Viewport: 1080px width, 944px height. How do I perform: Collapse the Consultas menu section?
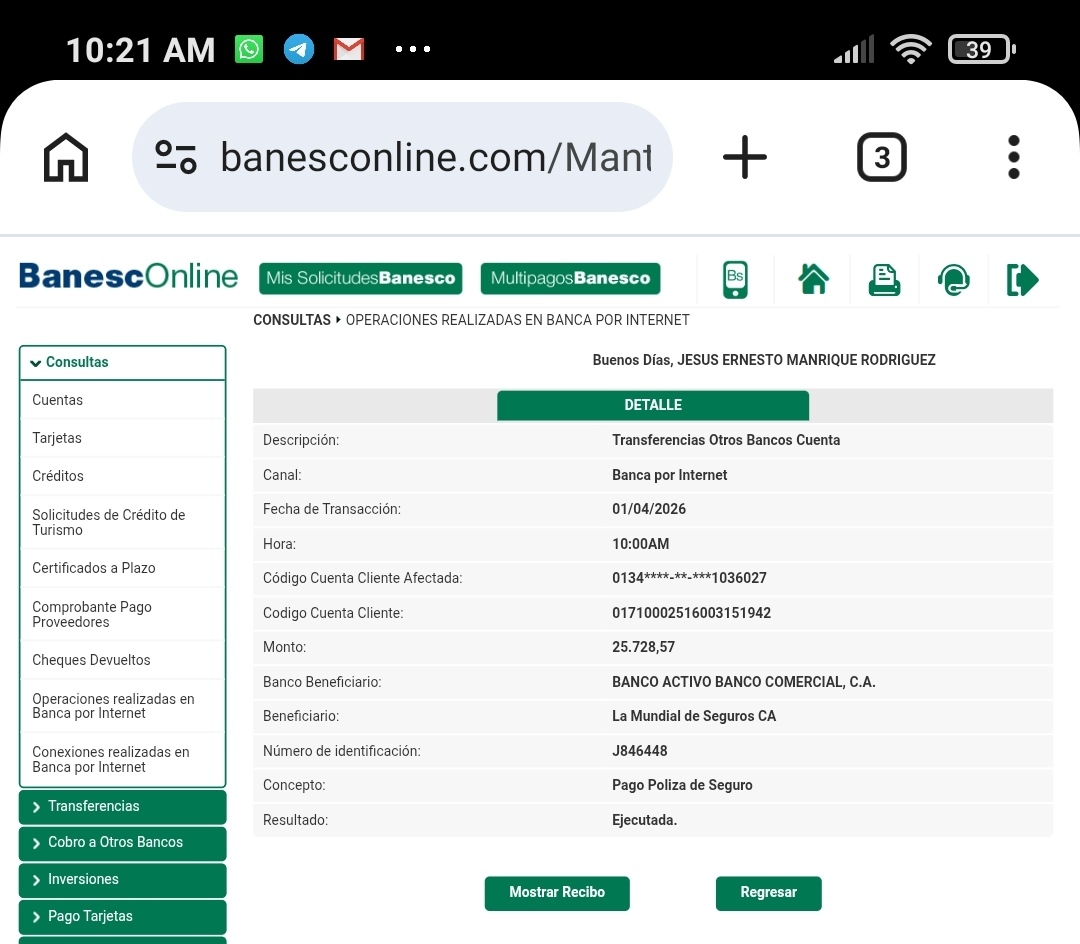[122, 362]
